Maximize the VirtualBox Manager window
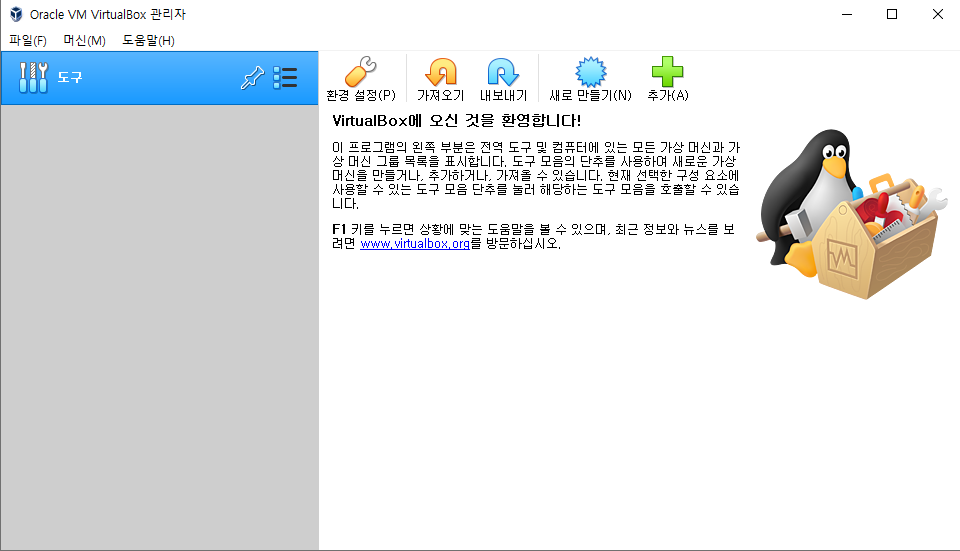This screenshot has width=960, height=551. 892,14
